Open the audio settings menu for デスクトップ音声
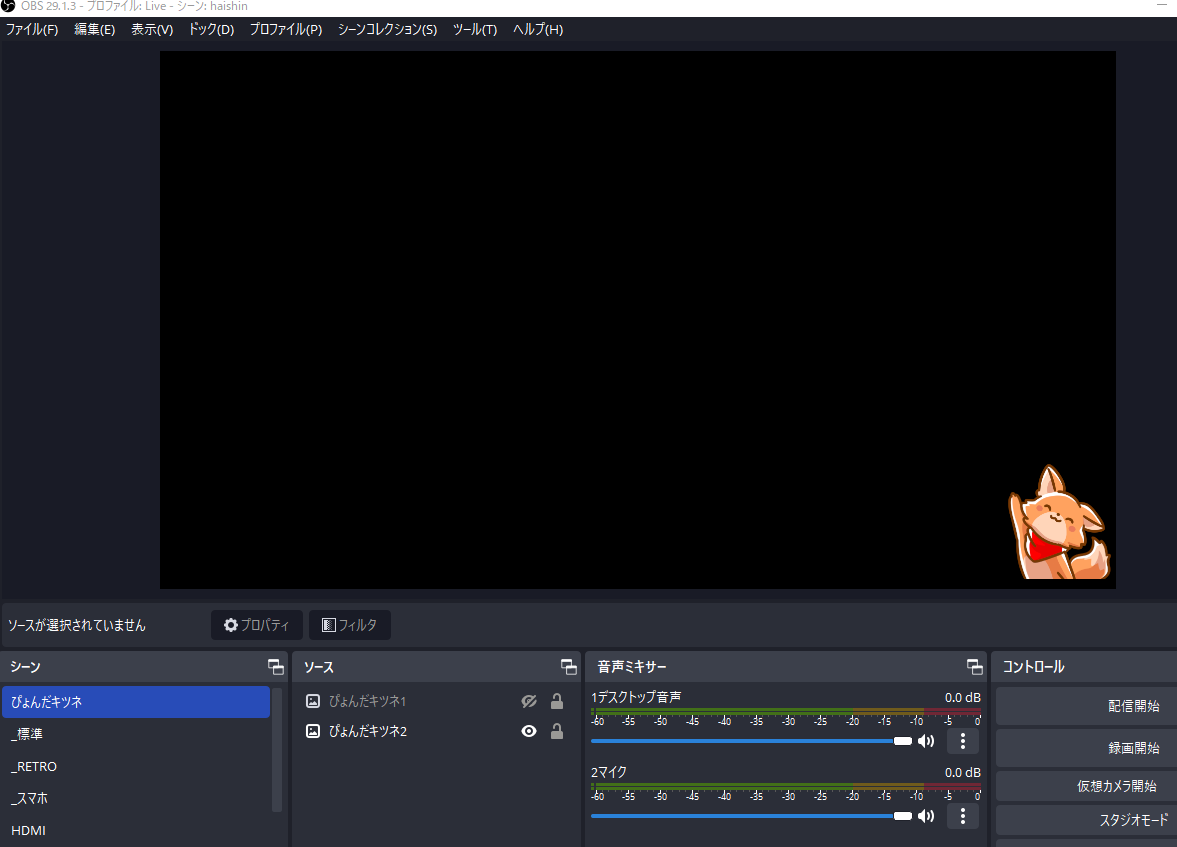Screen dimensions: 1177x847 962,741
